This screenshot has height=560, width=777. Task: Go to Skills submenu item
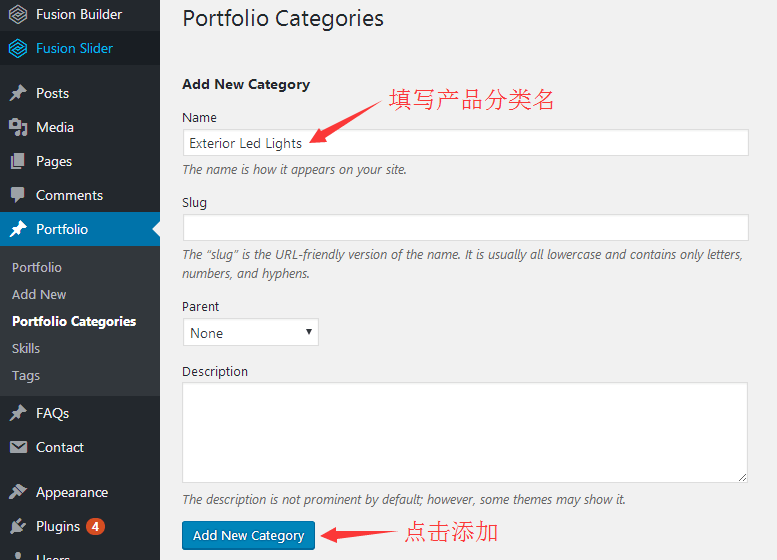coord(26,348)
